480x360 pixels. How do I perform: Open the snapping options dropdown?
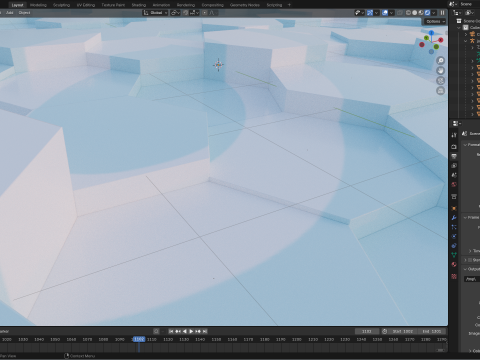[194, 13]
